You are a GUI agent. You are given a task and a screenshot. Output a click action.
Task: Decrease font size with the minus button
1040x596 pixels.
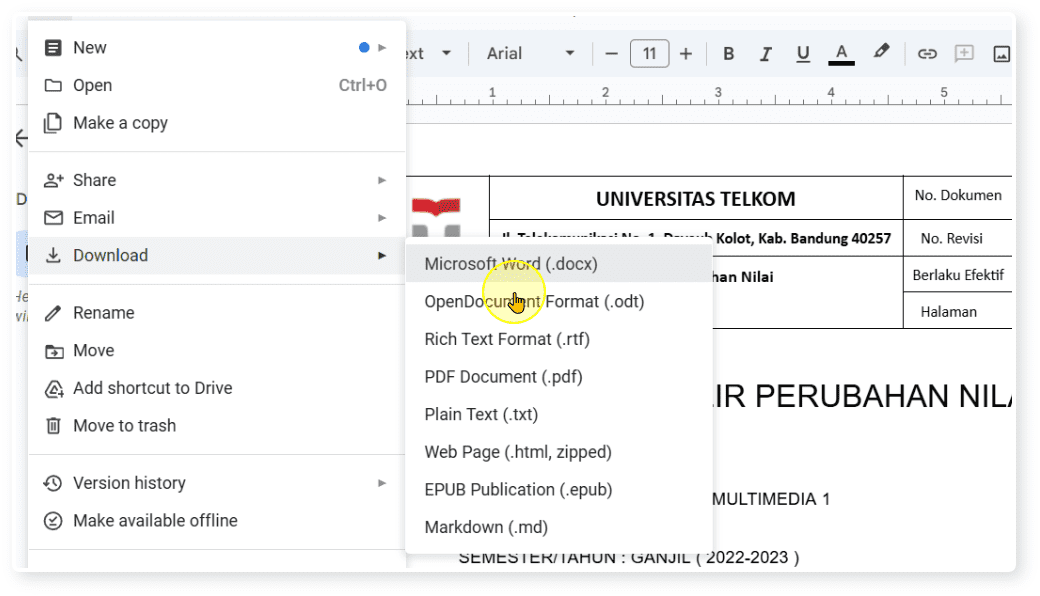pos(612,54)
